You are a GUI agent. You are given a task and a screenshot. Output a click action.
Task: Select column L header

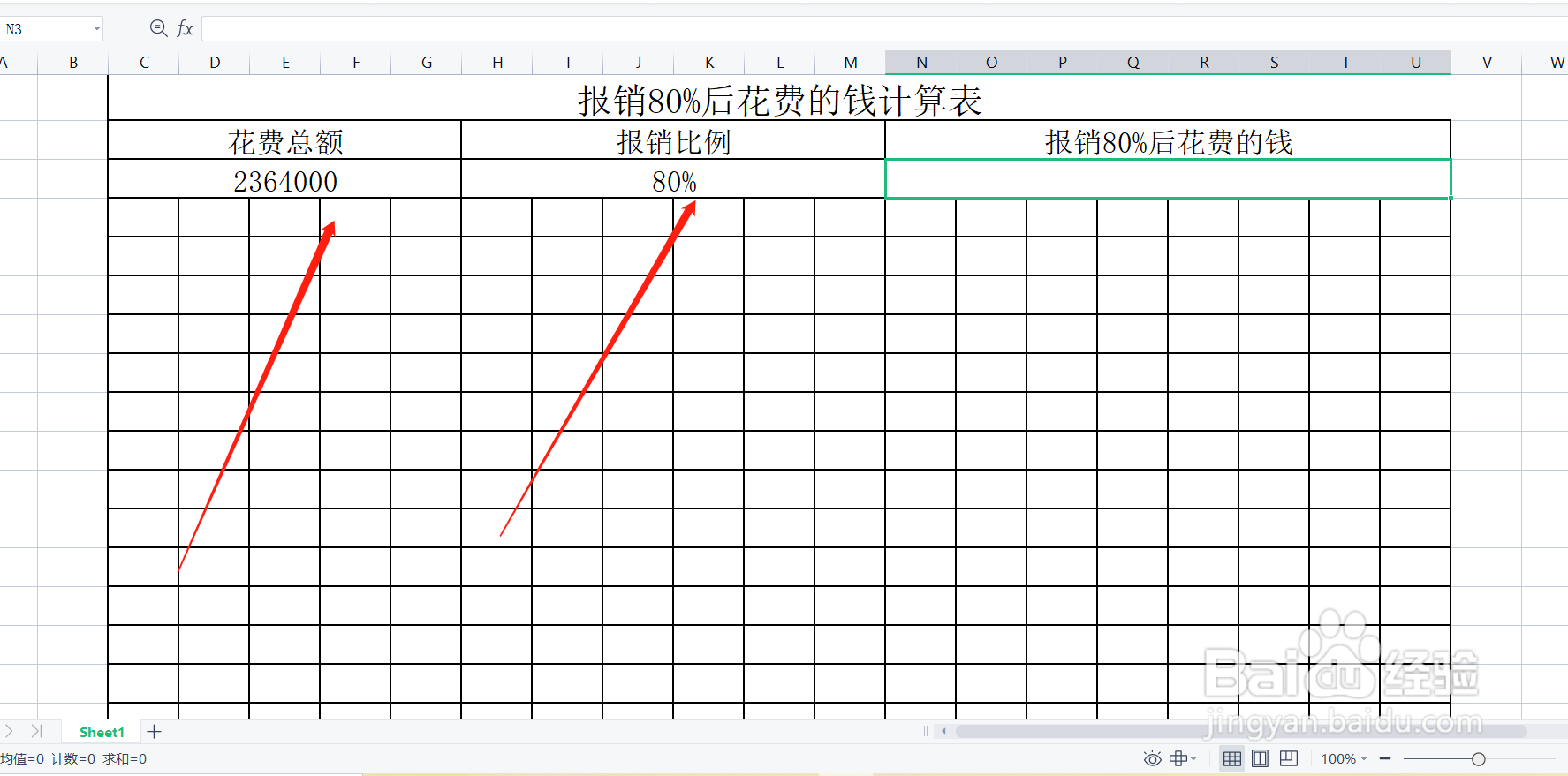coord(780,62)
